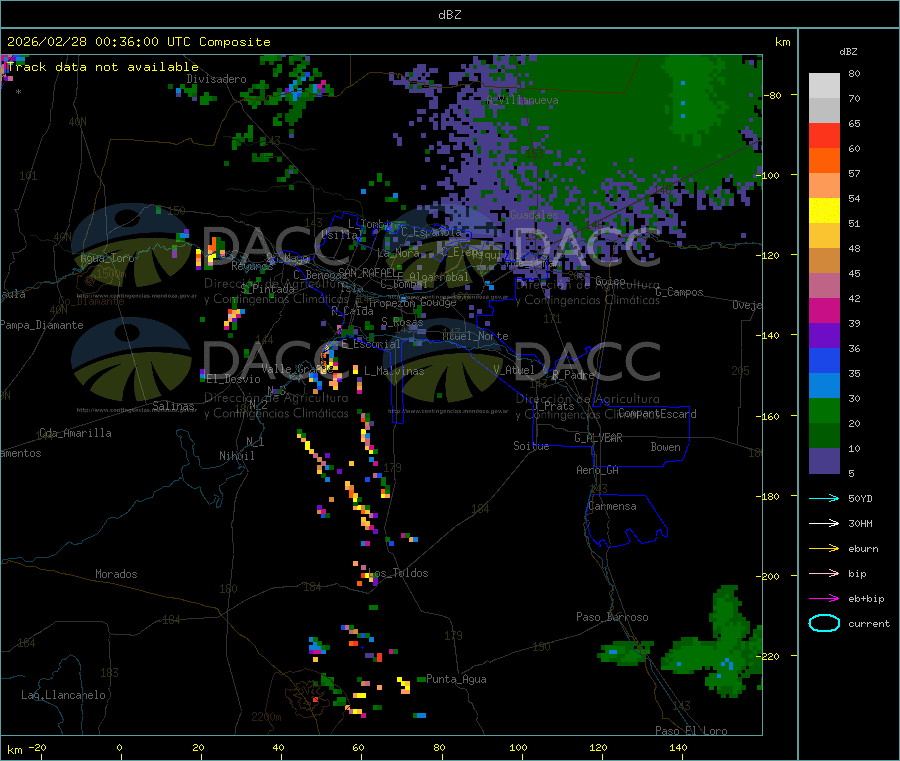Screen dimensions: 900x761
Task: Select the royal blue 35-36 dBZ swatch
Action: (x=824, y=361)
